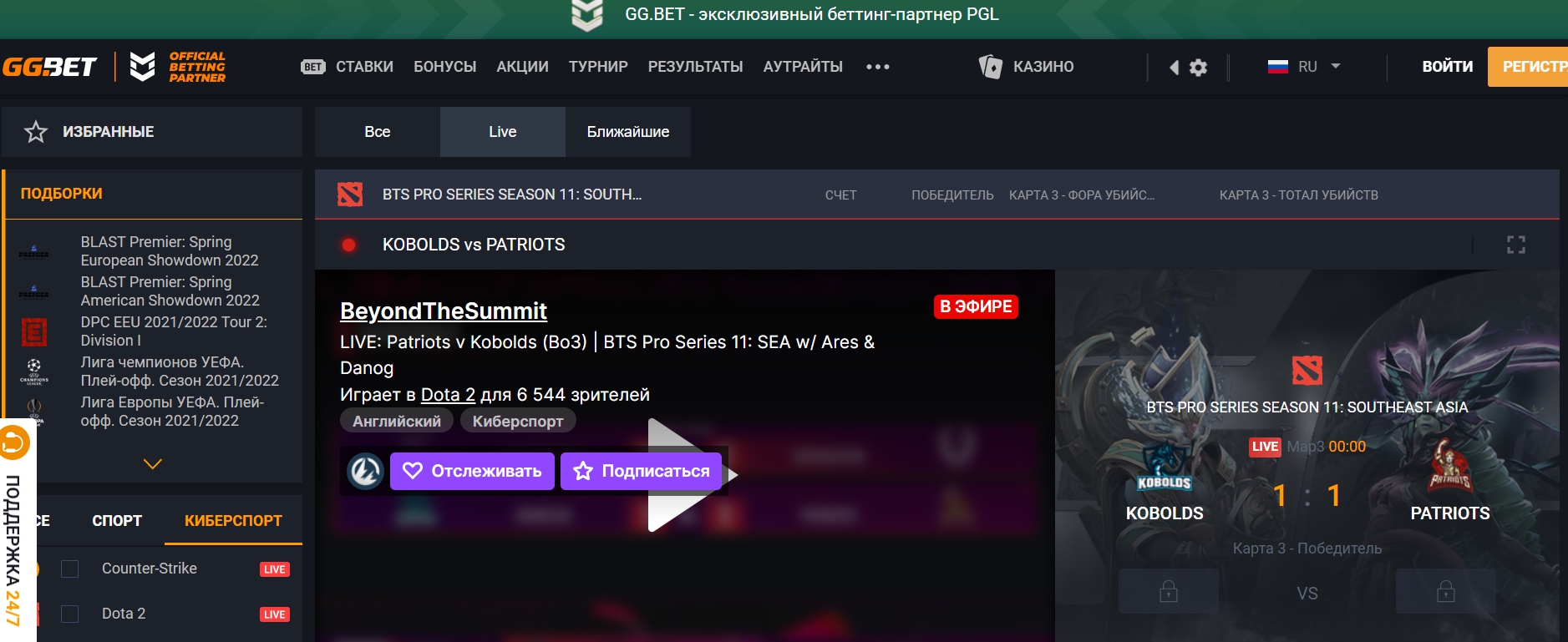The width and height of the screenshot is (1568, 642).
Task: Click the GG.BET logo
Action: pos(50,67)
